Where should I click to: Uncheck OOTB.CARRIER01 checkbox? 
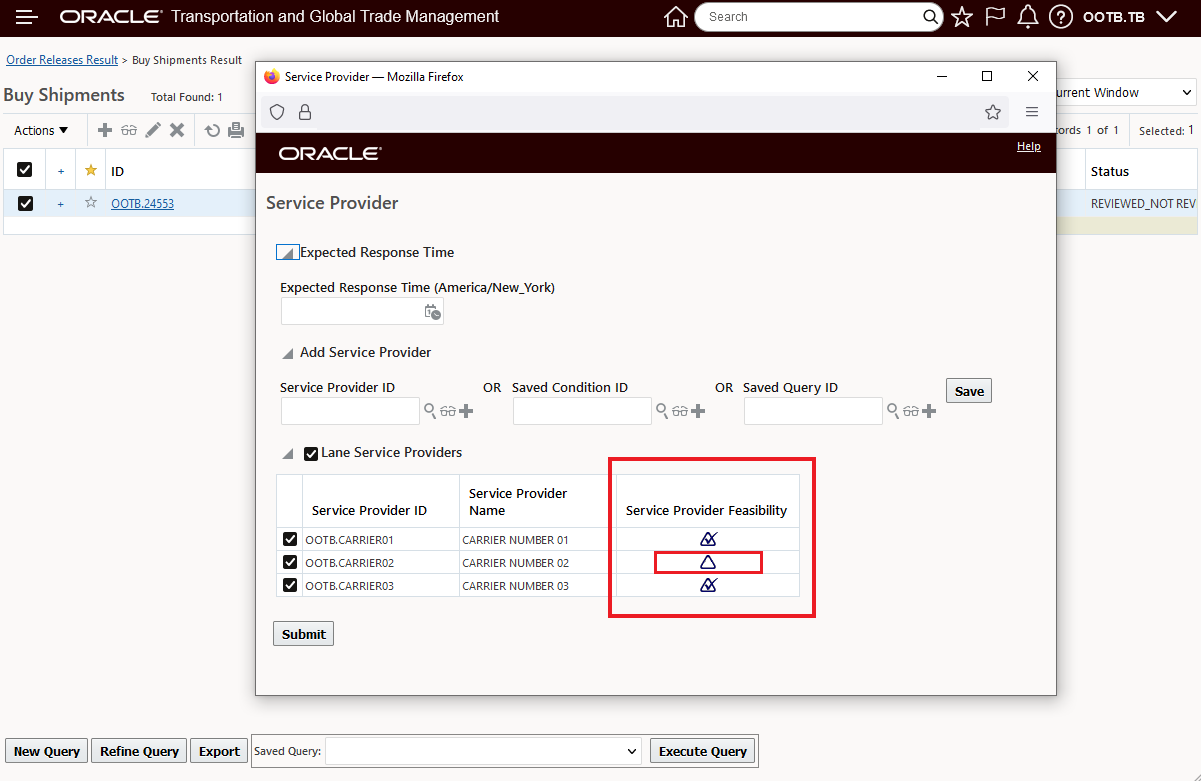pos(290,539)
